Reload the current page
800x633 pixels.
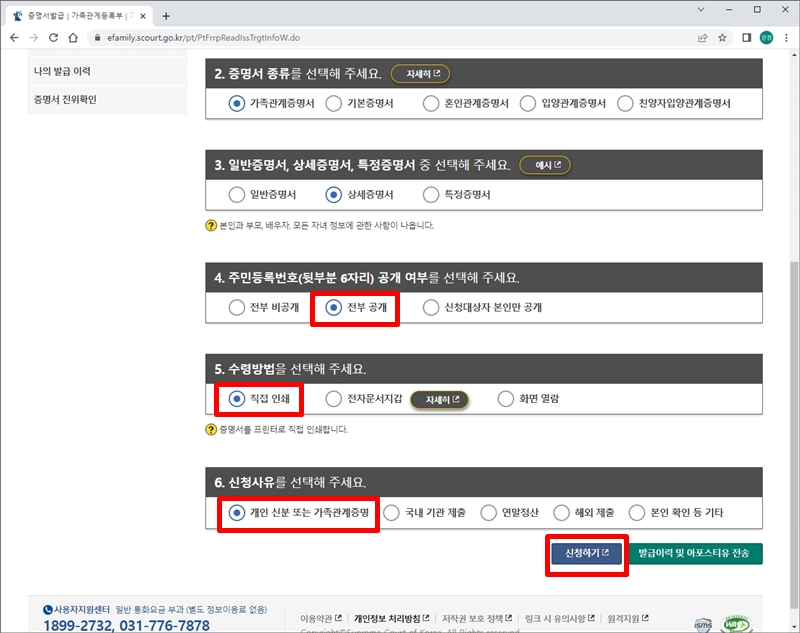click(53, 38)
